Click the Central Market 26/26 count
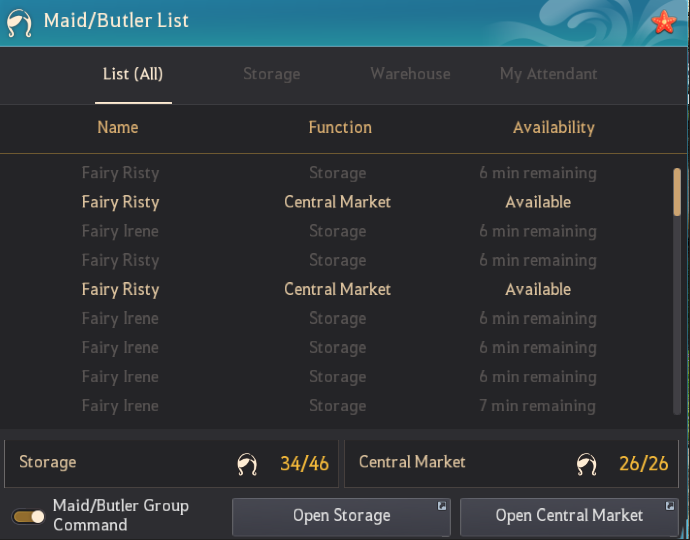This screenshot has height=540, width=690. (644, 464)
